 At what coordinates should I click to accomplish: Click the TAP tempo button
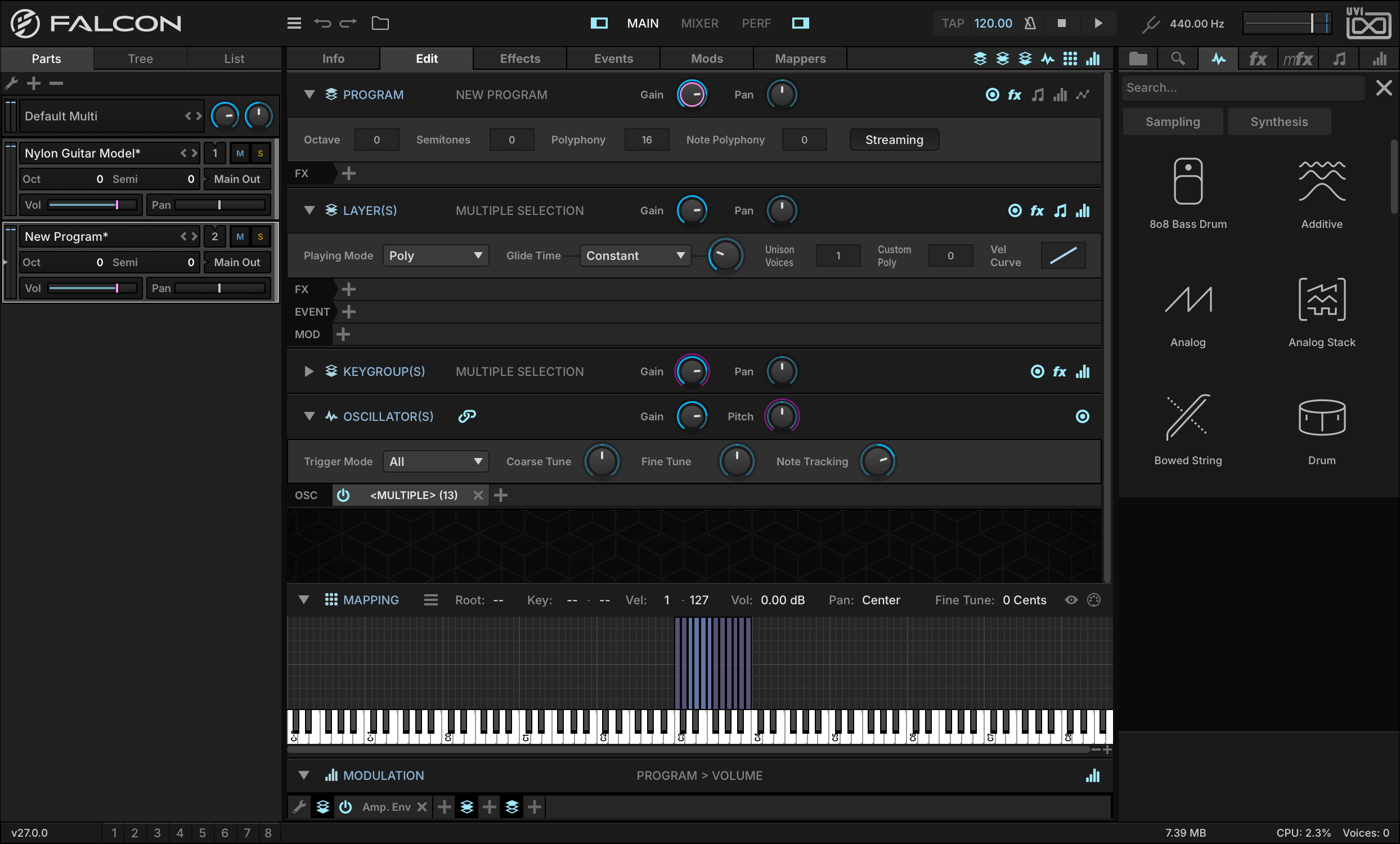[953, 23]
